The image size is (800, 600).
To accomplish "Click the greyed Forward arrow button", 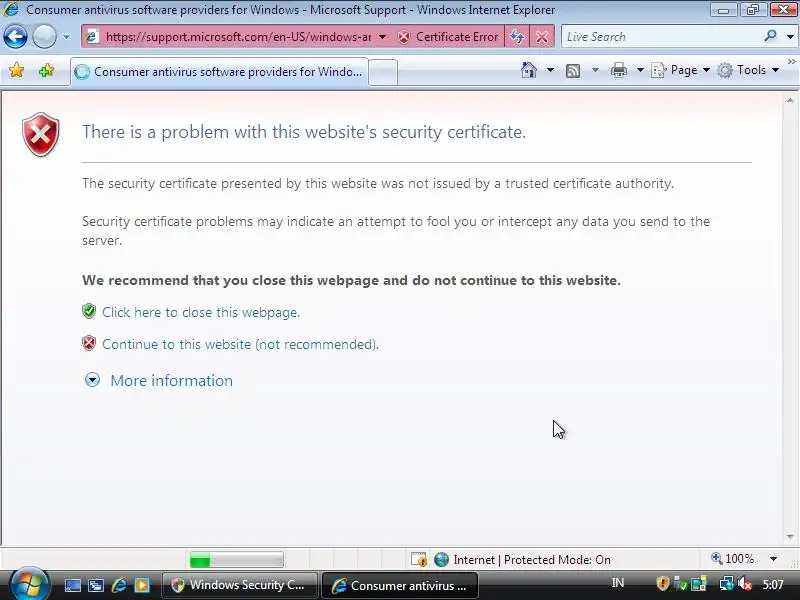I will click(x=44, y=37).
